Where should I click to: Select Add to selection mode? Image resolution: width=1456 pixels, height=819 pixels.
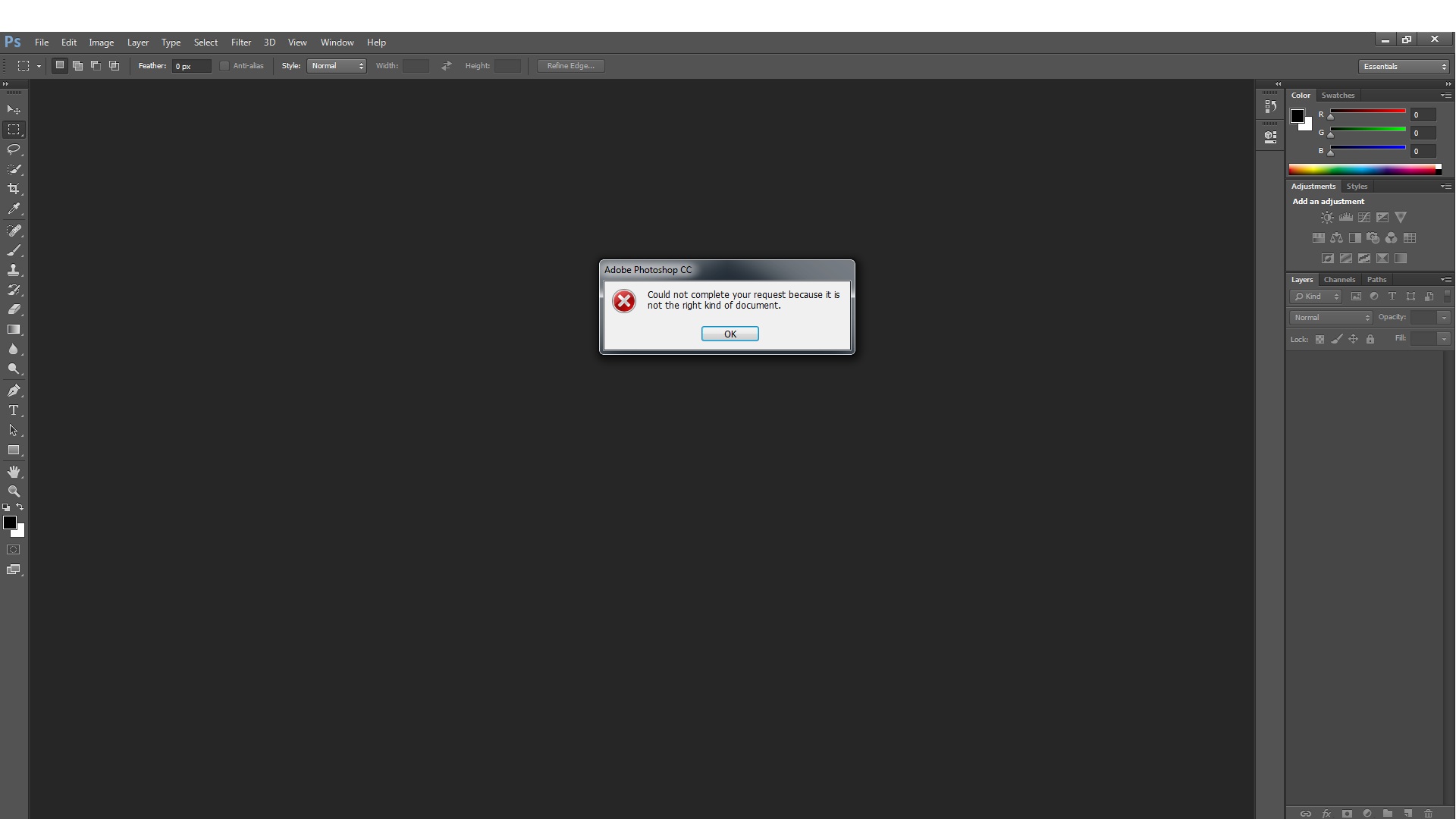77,66
